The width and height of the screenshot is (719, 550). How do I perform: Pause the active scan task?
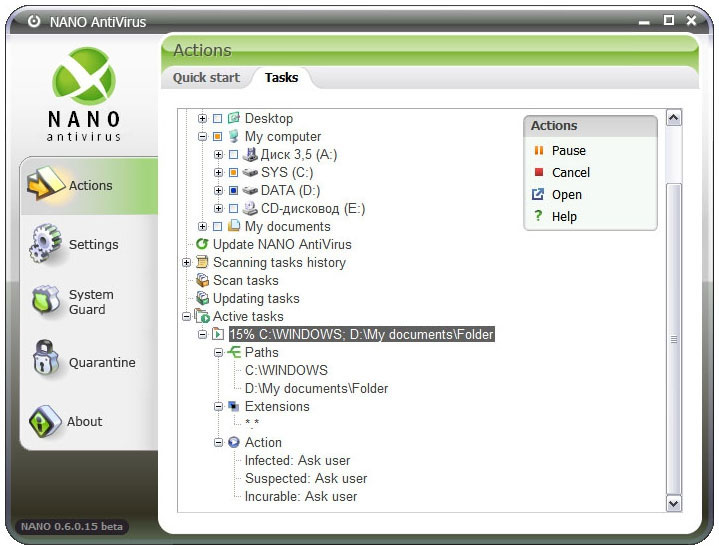click(568, 150)
